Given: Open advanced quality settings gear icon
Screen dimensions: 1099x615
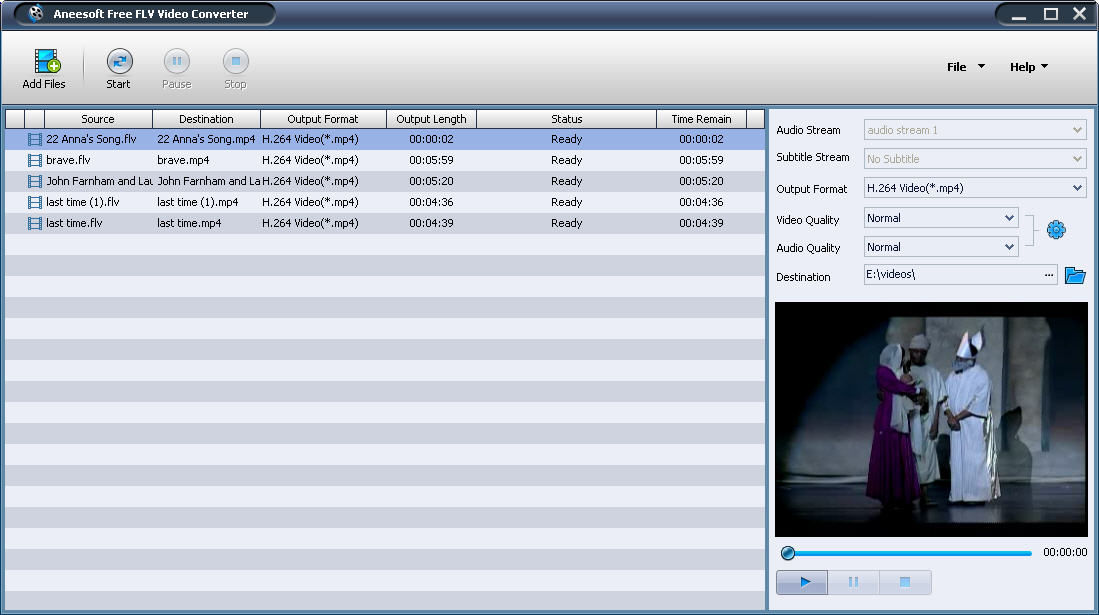Looking at the screenshot, I should 1056,230.
